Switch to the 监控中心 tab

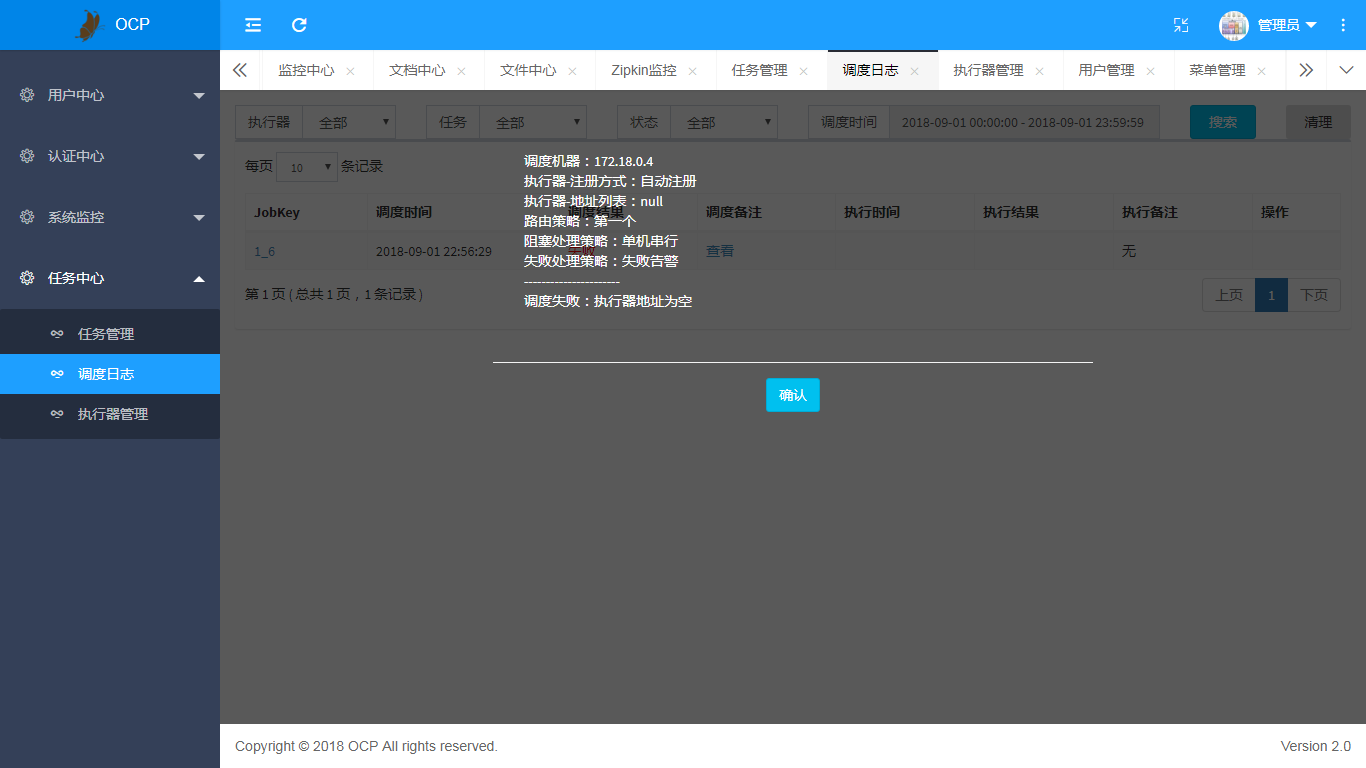[306, 70]
